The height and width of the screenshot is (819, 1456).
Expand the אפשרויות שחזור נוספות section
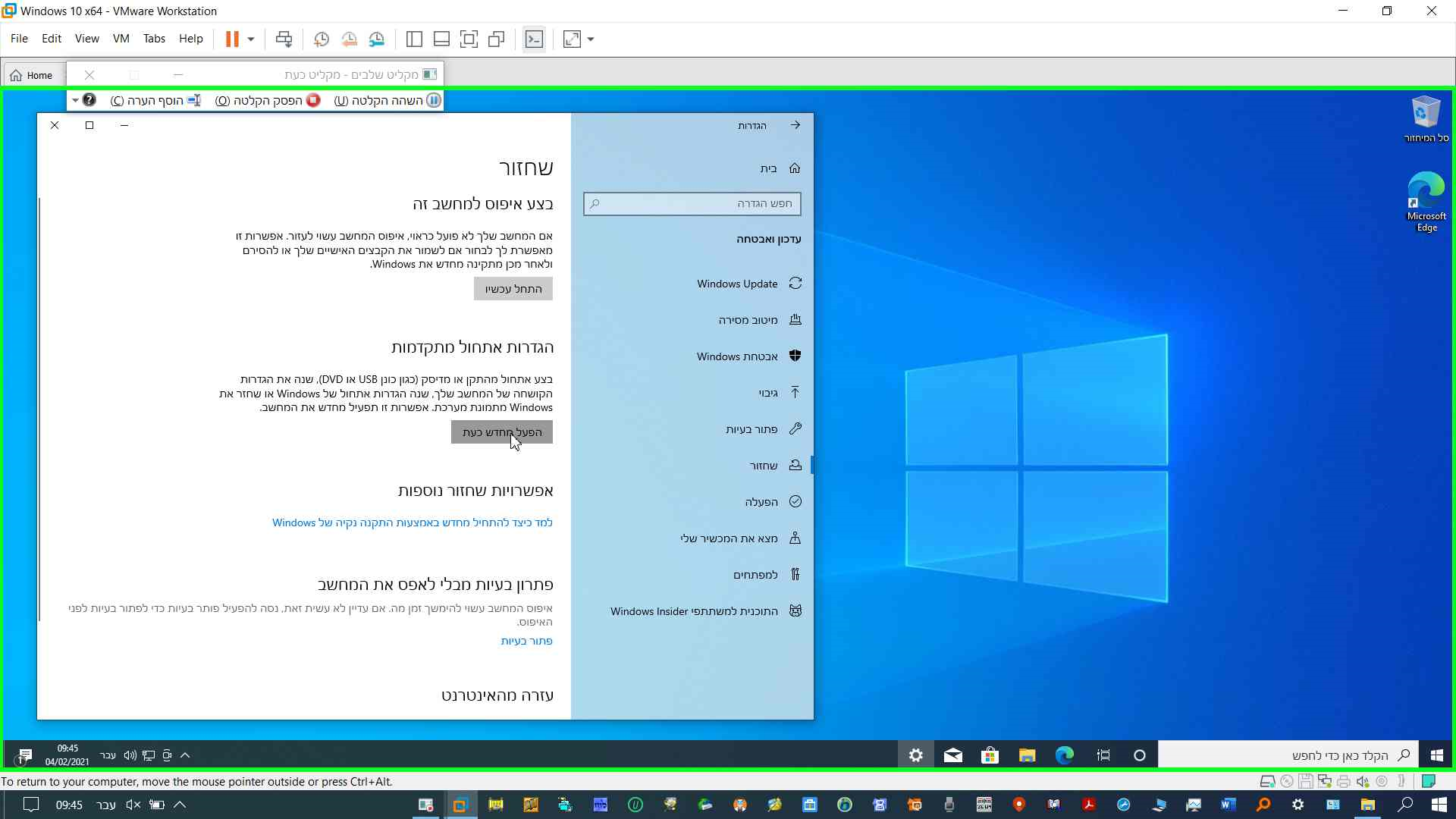[x=475, y=490]
